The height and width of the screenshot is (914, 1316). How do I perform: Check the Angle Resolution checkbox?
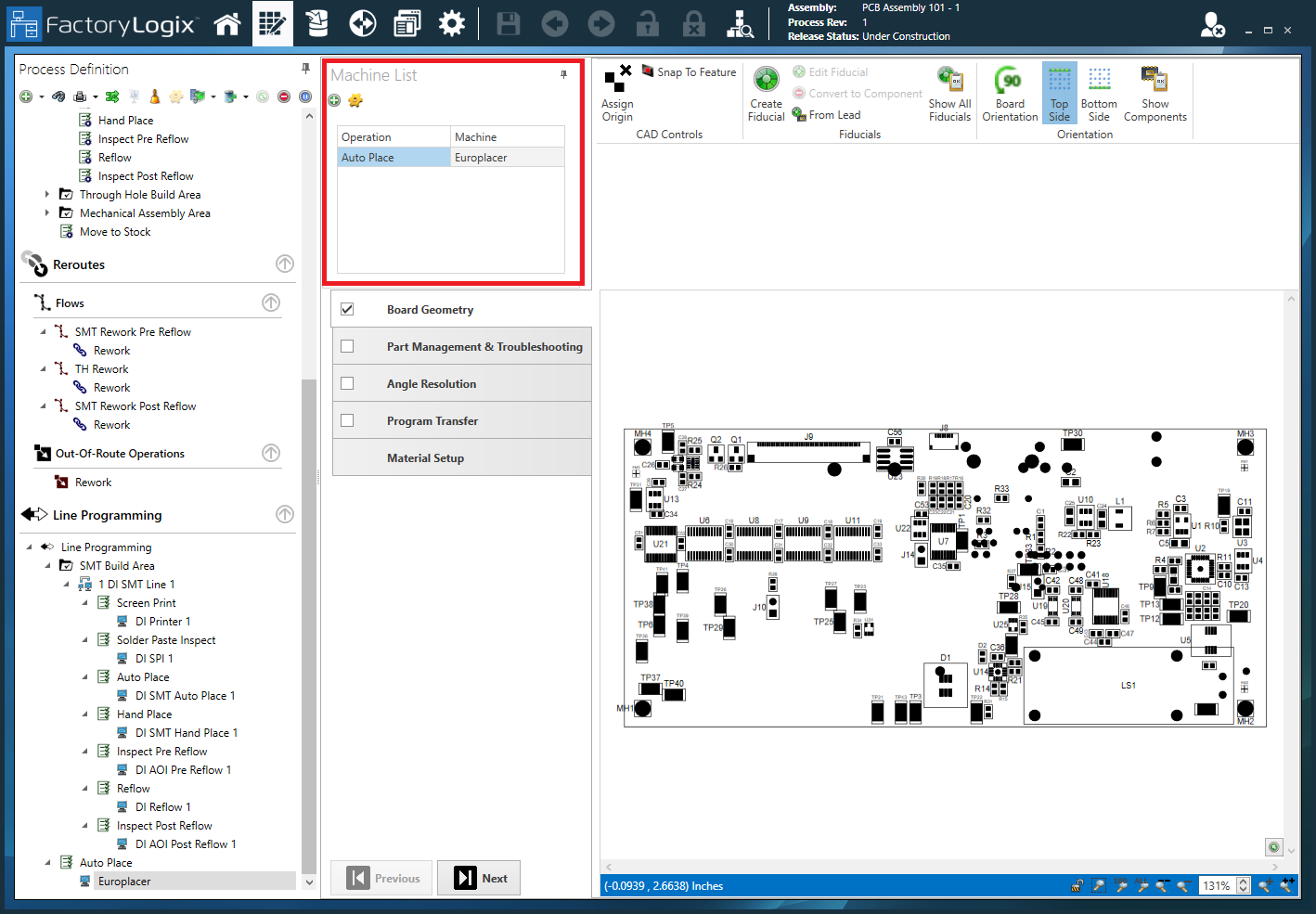(347, 383)
